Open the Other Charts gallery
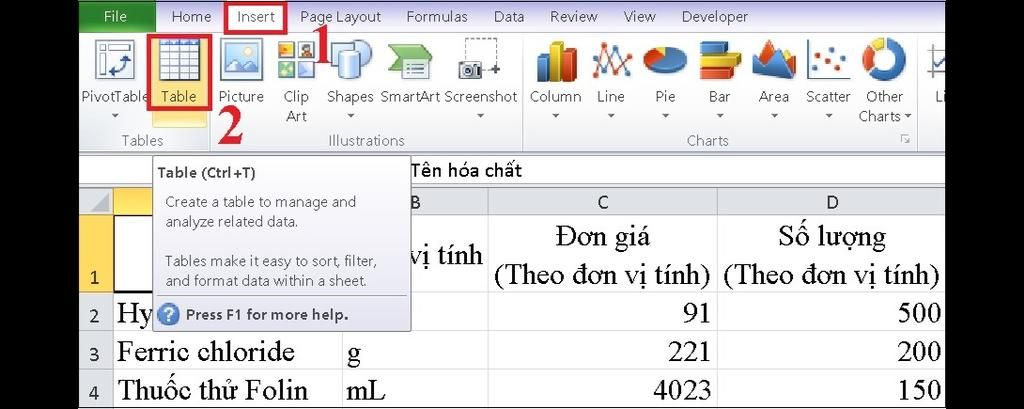Viewport: 1024px width, 409px height. pyautogui.click(x=884, y=82)
